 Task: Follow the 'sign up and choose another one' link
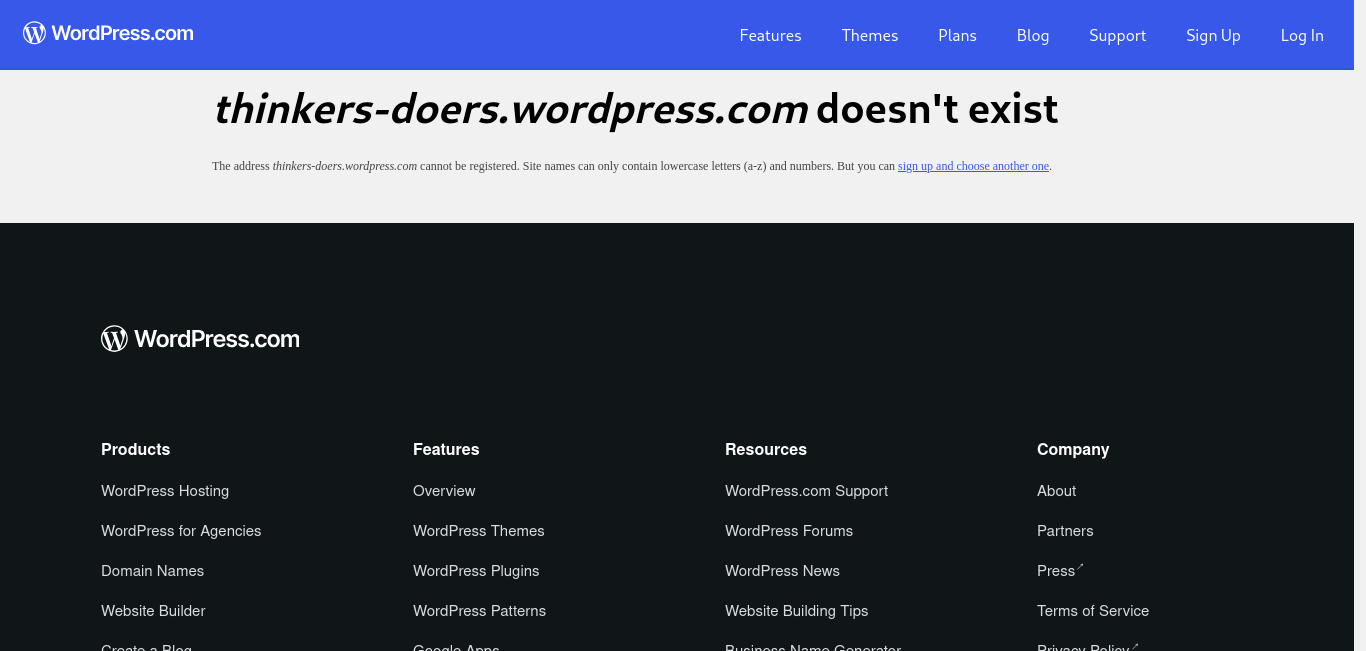click(973, 166)
